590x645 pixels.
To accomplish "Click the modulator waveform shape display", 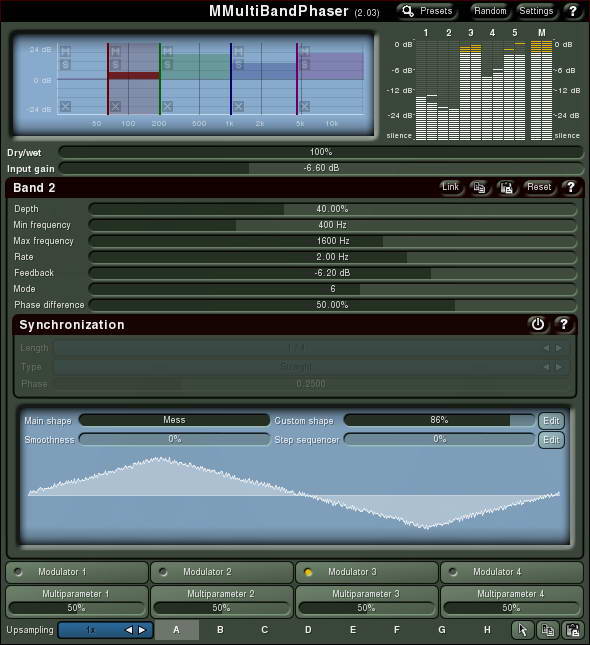I will [295, 495].
